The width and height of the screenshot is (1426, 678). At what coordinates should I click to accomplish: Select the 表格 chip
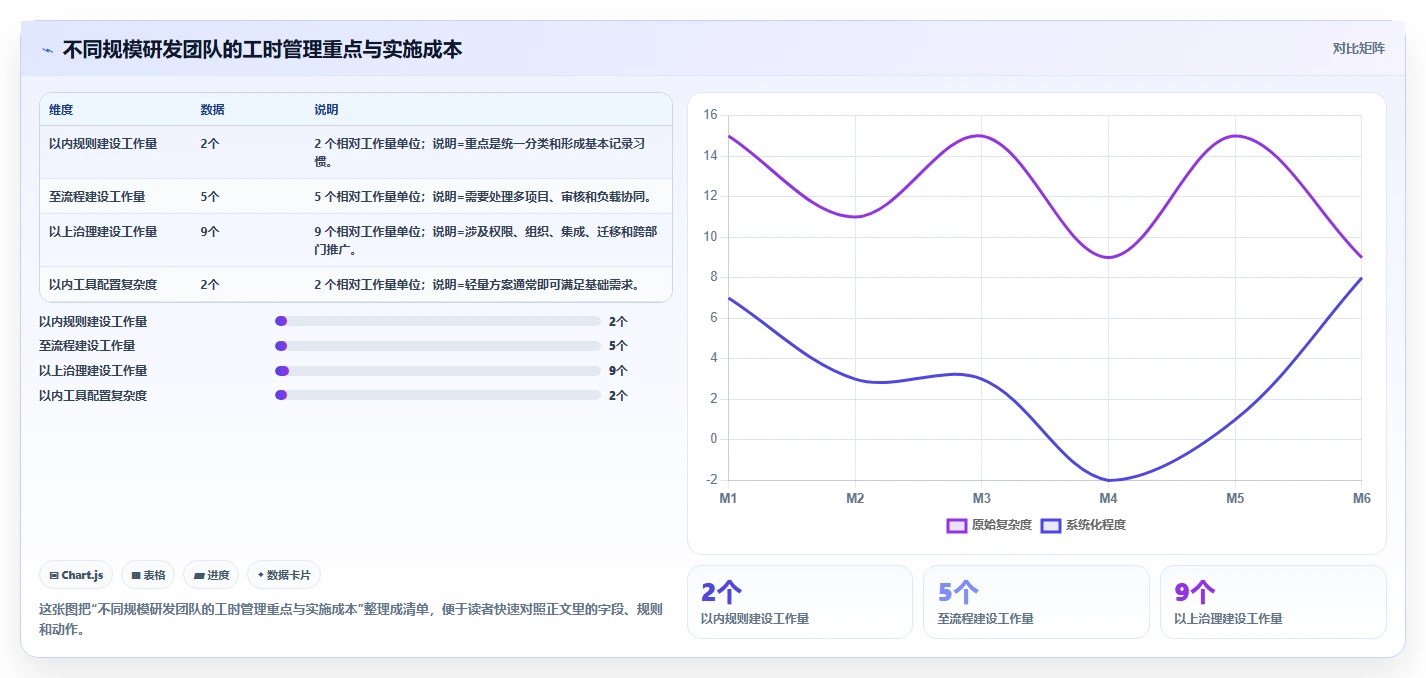tap(148, 575)
